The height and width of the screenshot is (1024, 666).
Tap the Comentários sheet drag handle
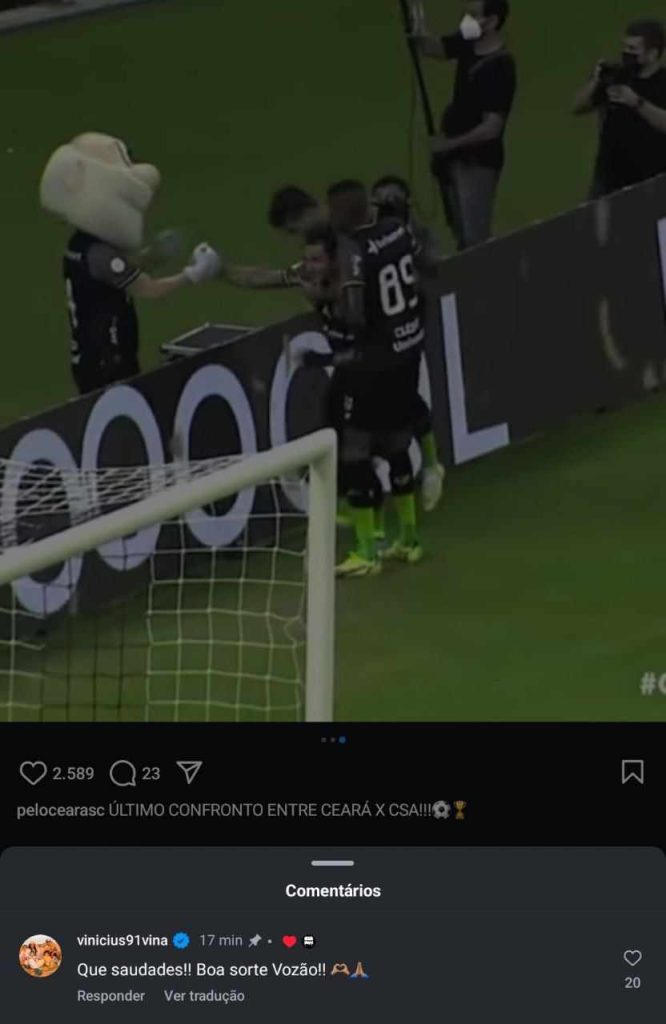[x=332, y=863]
